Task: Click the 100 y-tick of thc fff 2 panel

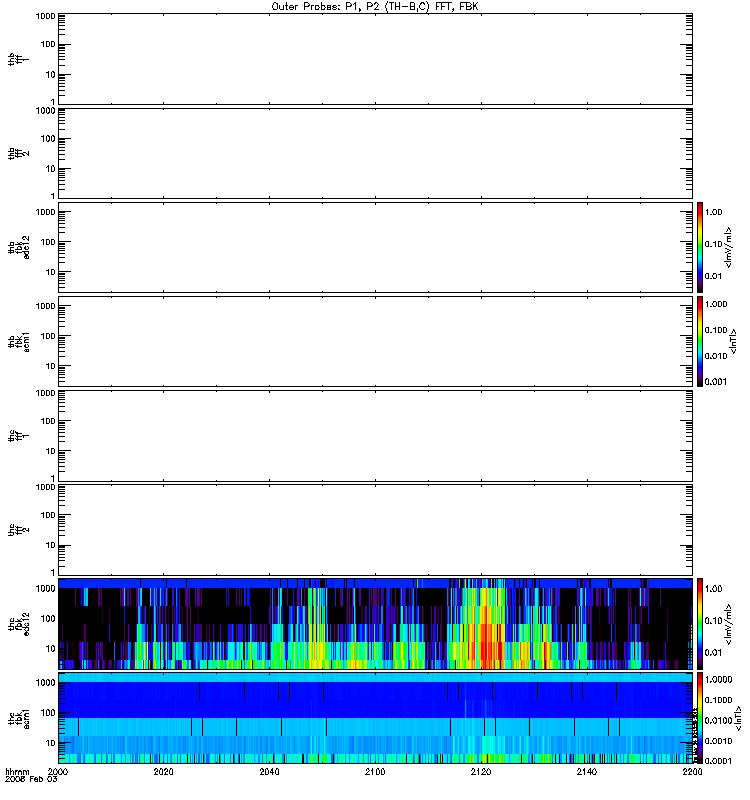Action: pos(48,515)
